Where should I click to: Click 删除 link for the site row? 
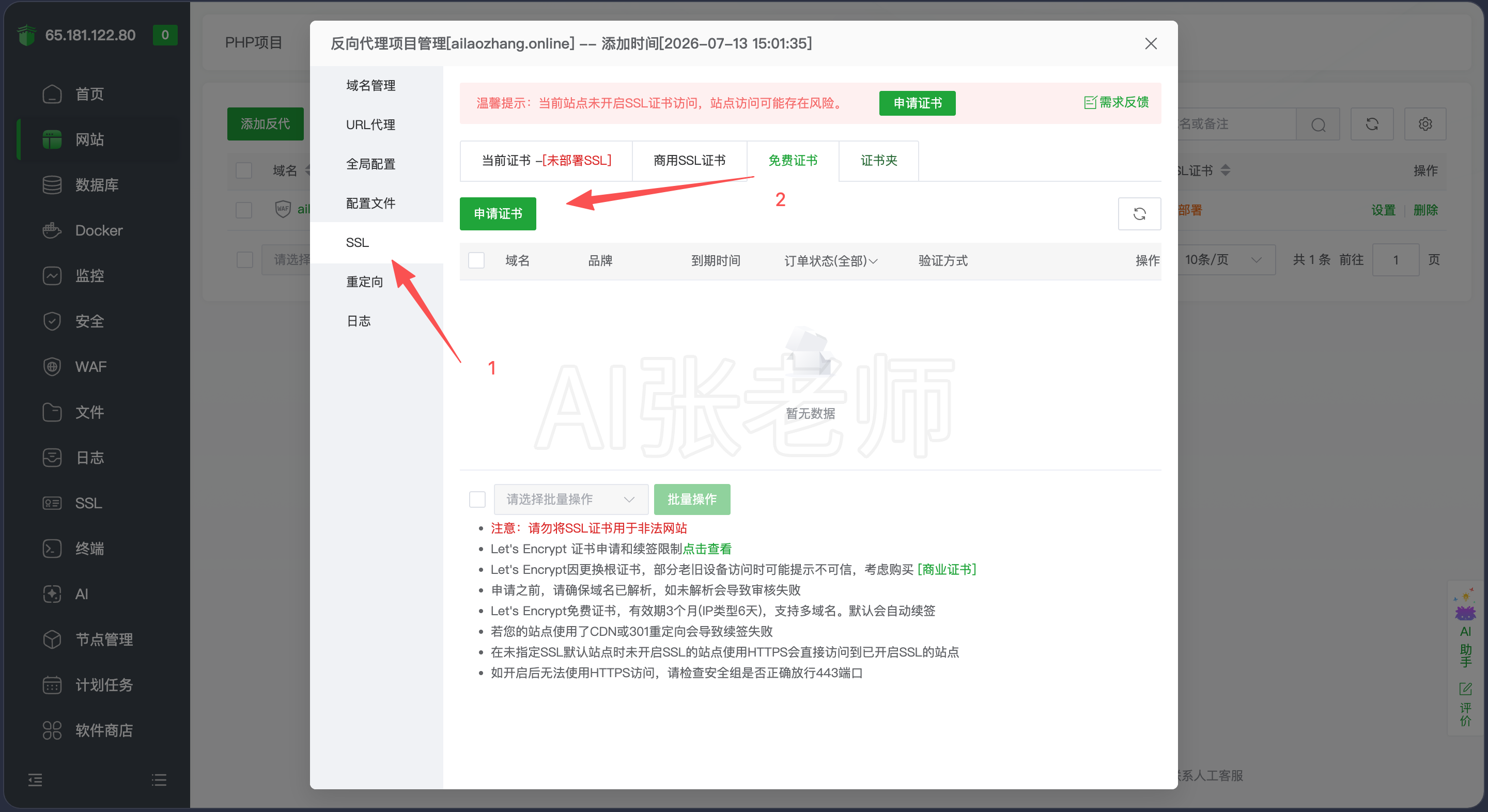pos(1425,210)
